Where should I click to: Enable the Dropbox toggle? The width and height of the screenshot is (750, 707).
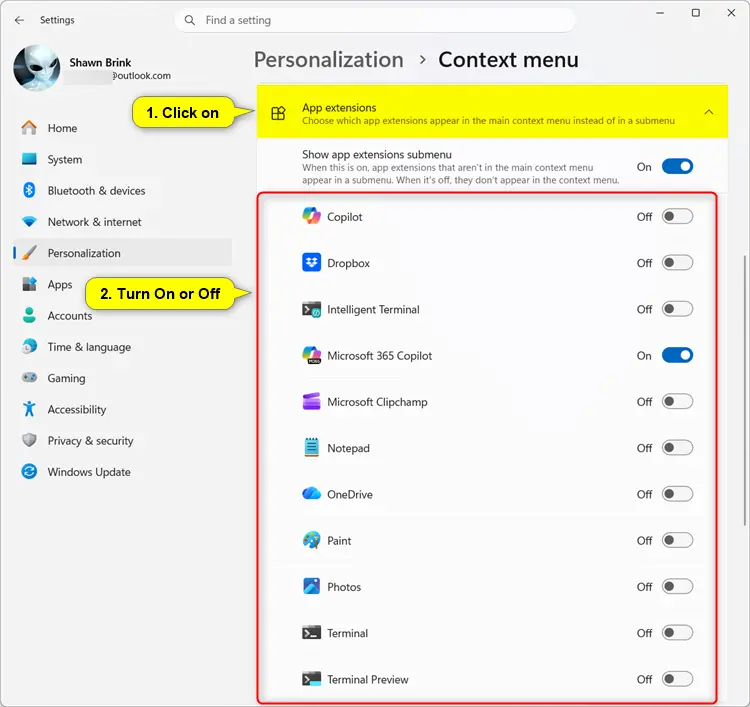677,263
